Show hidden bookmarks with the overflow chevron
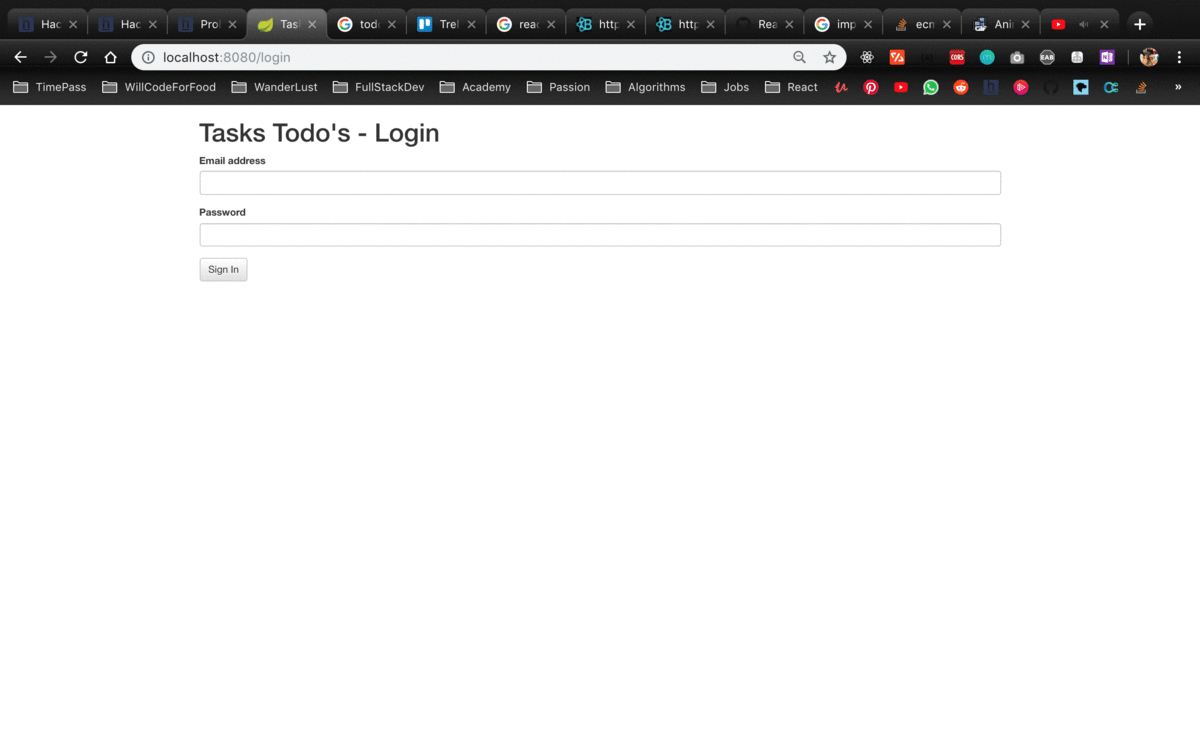This screenshot has height=750, width=1200. tap(1178, 88)
